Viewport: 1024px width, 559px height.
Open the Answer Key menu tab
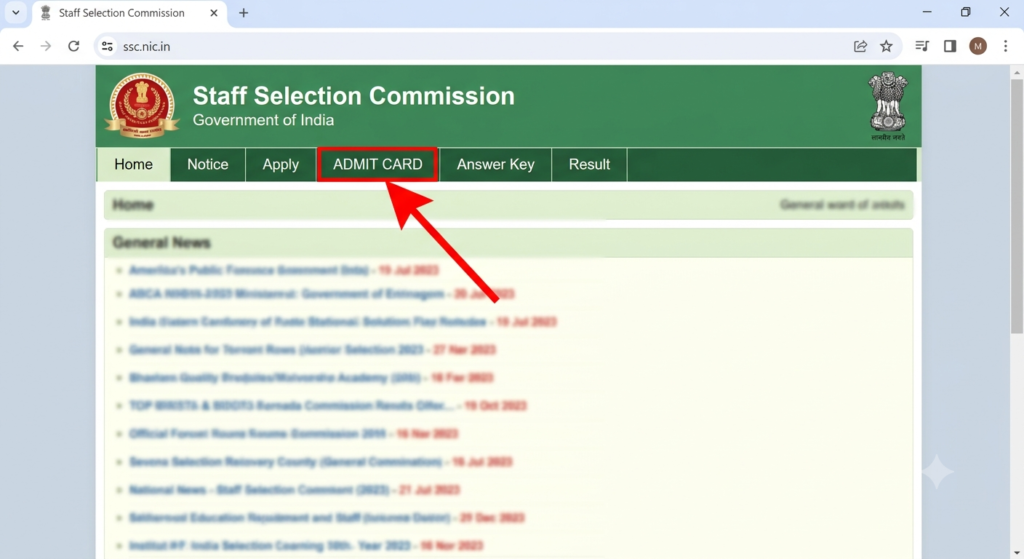[495, 165]
